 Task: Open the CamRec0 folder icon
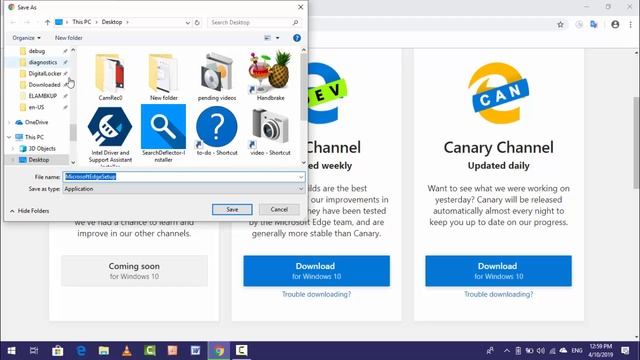(110, 74)
